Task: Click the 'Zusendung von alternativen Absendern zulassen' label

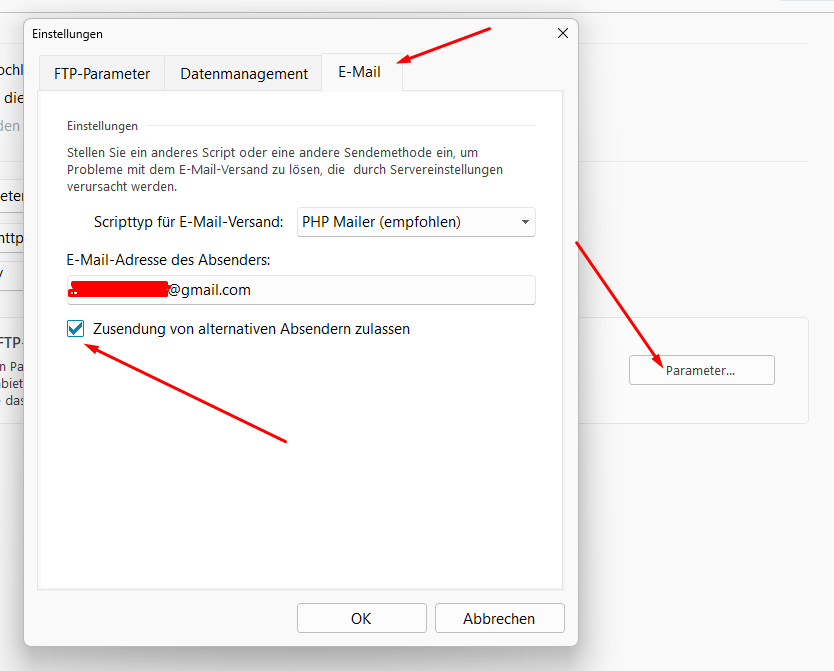Action: coord(251,328)
